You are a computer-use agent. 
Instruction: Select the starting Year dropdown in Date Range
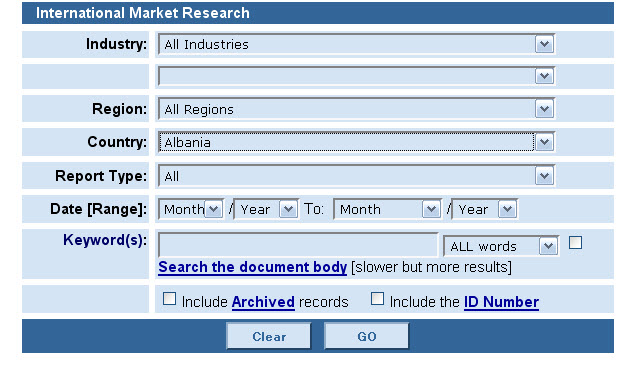pyautogui.click(x=266, y=209)
